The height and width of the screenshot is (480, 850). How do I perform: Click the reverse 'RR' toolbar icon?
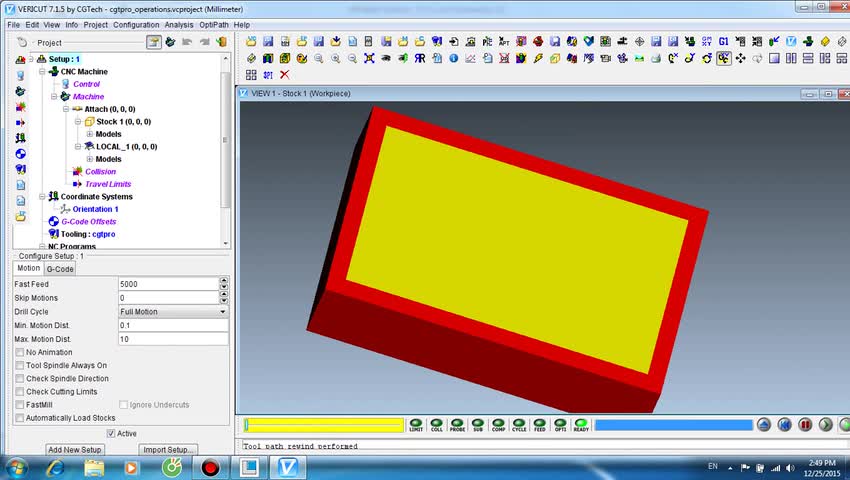[420, 58]
